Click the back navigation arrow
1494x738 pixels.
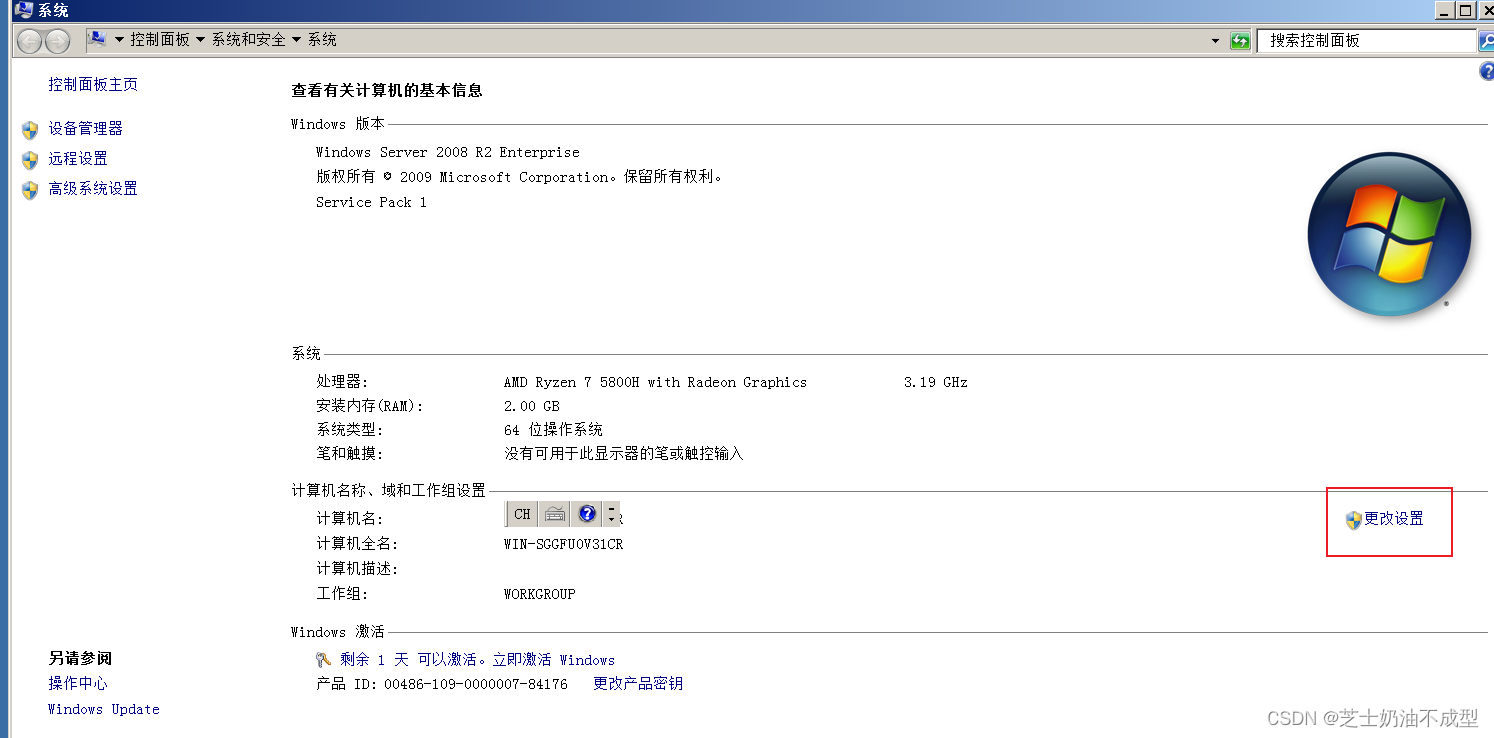(x=29, y=41)
